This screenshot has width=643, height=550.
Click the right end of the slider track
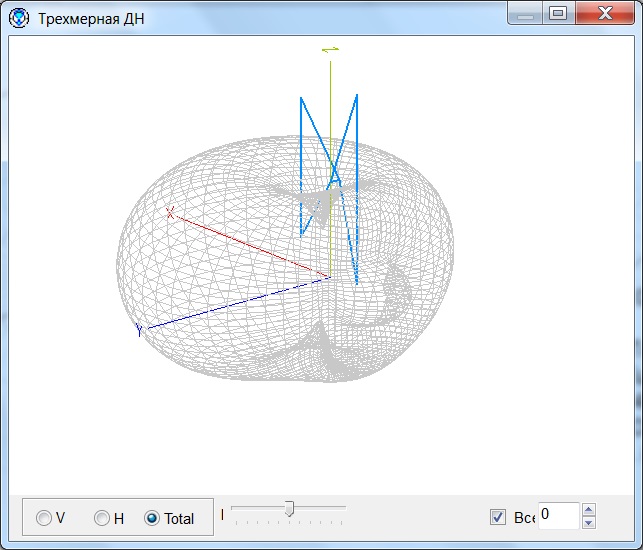click(344, 508)
